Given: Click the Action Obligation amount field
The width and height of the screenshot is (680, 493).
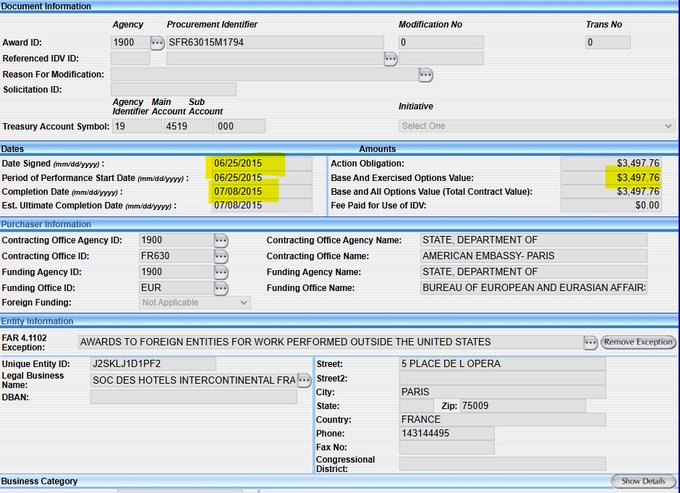Looking at the screenshot, I should [611, 163].
